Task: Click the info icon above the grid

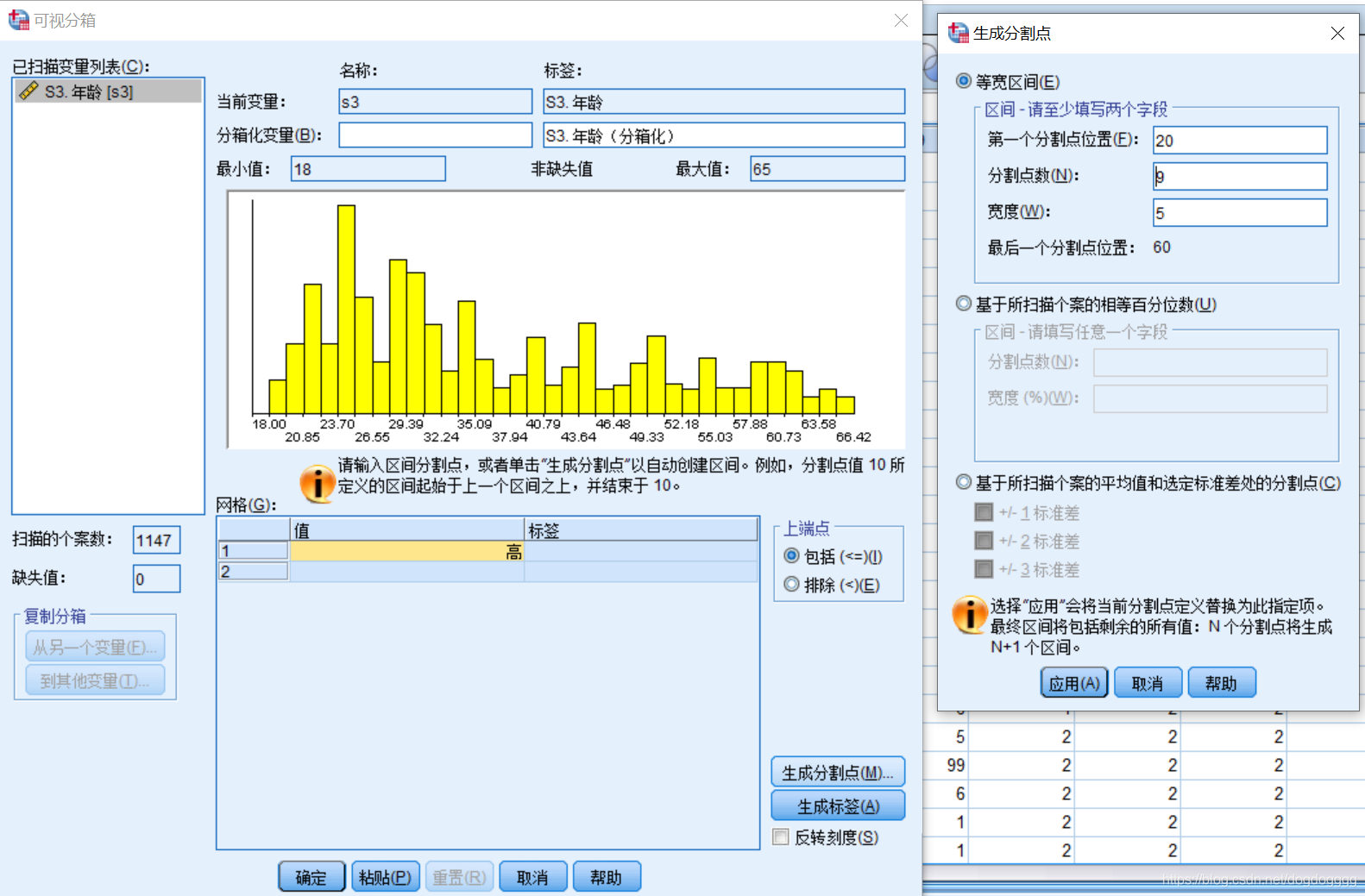Action: point(318,484)
